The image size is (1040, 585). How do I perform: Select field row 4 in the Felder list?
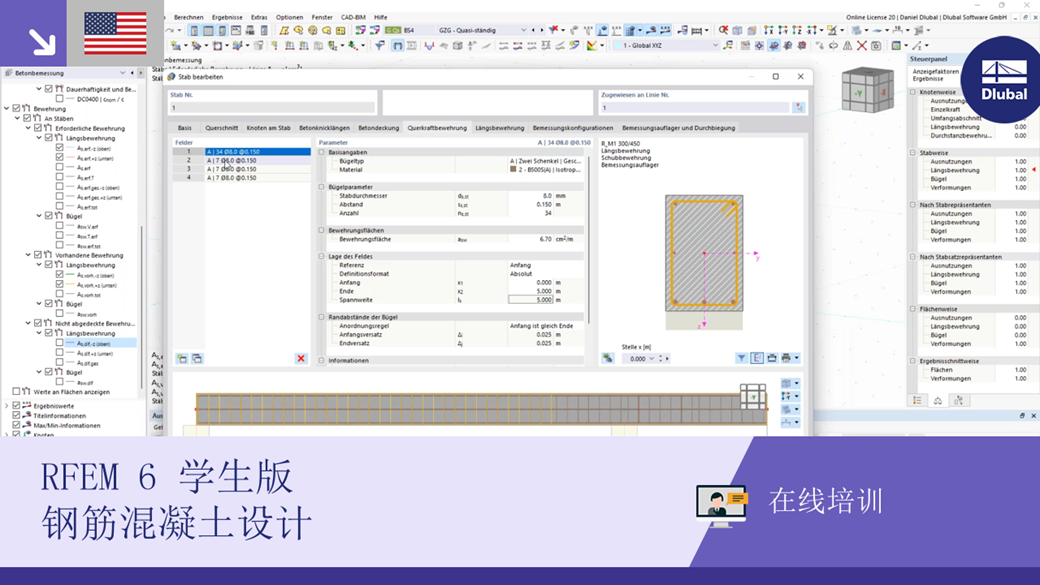241,178
